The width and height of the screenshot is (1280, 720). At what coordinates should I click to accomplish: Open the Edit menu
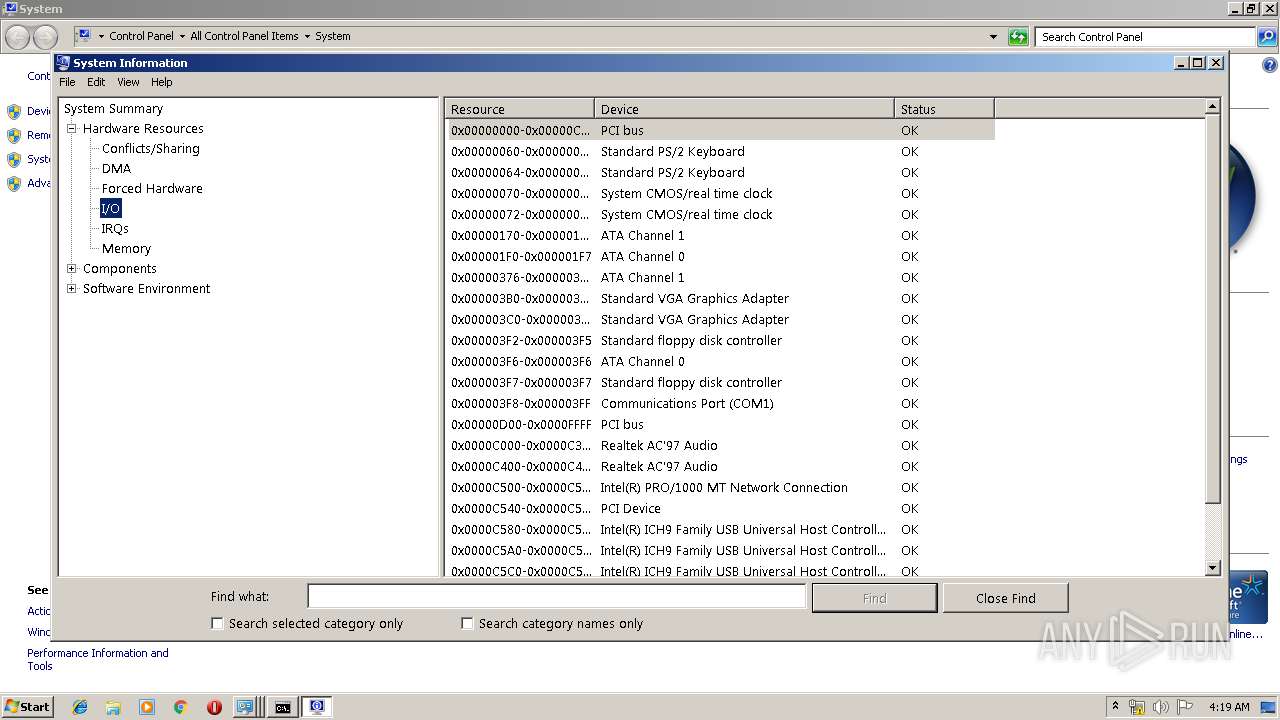96,82
